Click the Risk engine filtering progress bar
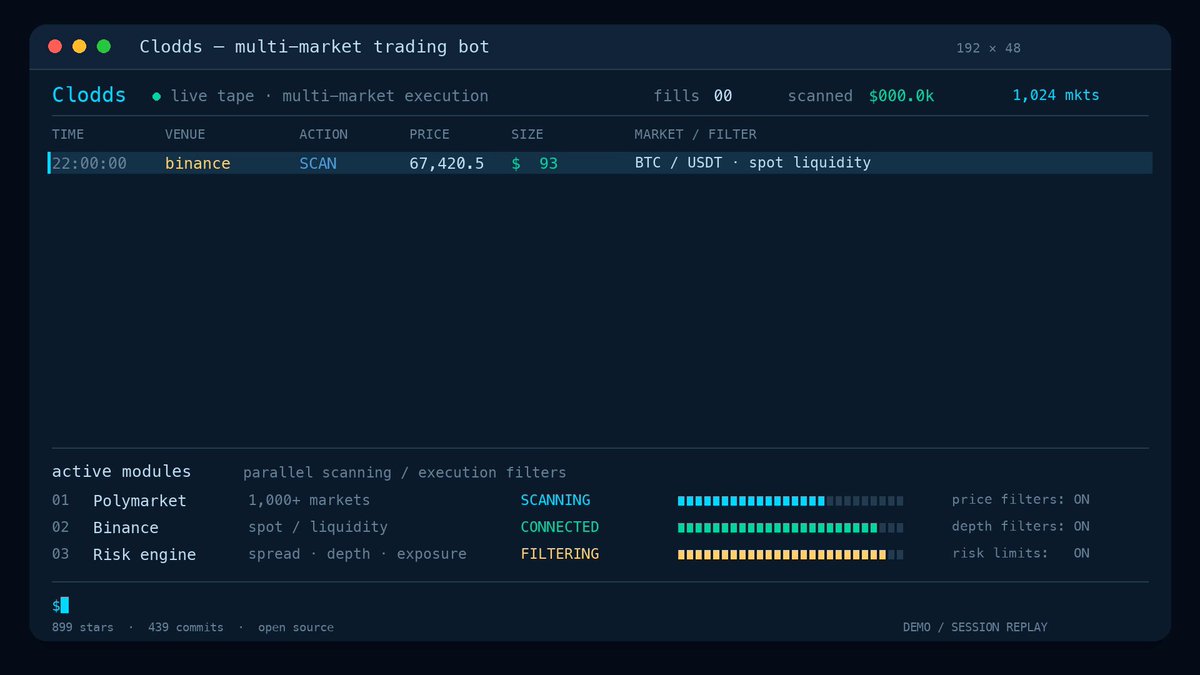This screenshot has height=675, width=1200. [x=790, y=554]
